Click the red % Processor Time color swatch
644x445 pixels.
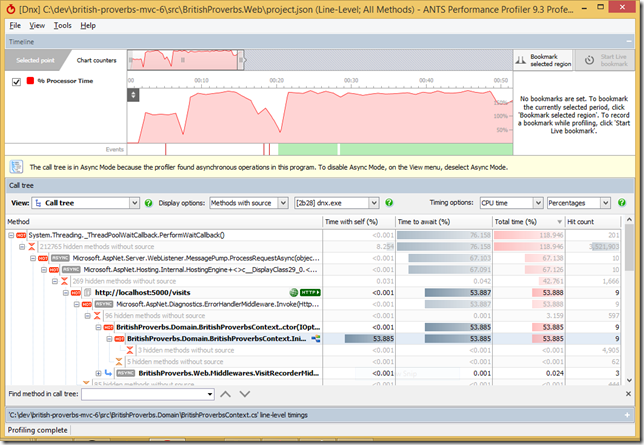(30, 81)
